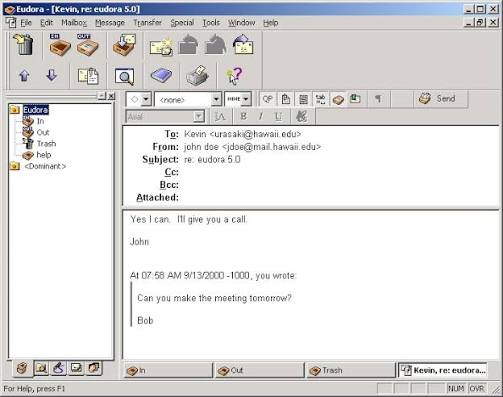Image resolution: width=503 pixels, height=397 pixels.
Task: Click the Forward message toolbar icon
Action: pos(243,45)
